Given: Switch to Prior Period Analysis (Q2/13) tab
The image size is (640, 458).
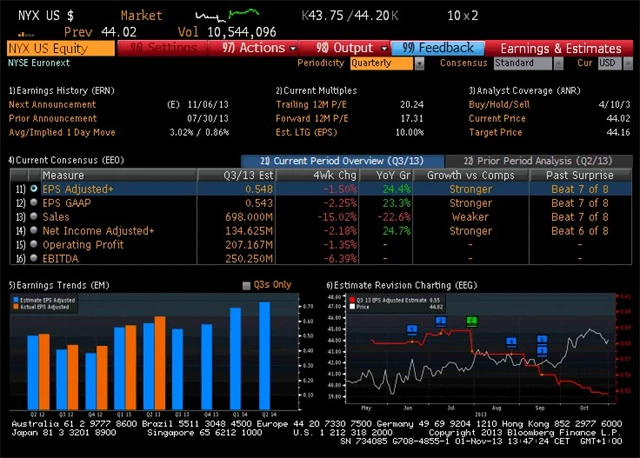Looking at the screenshot, I should point(538,160).
